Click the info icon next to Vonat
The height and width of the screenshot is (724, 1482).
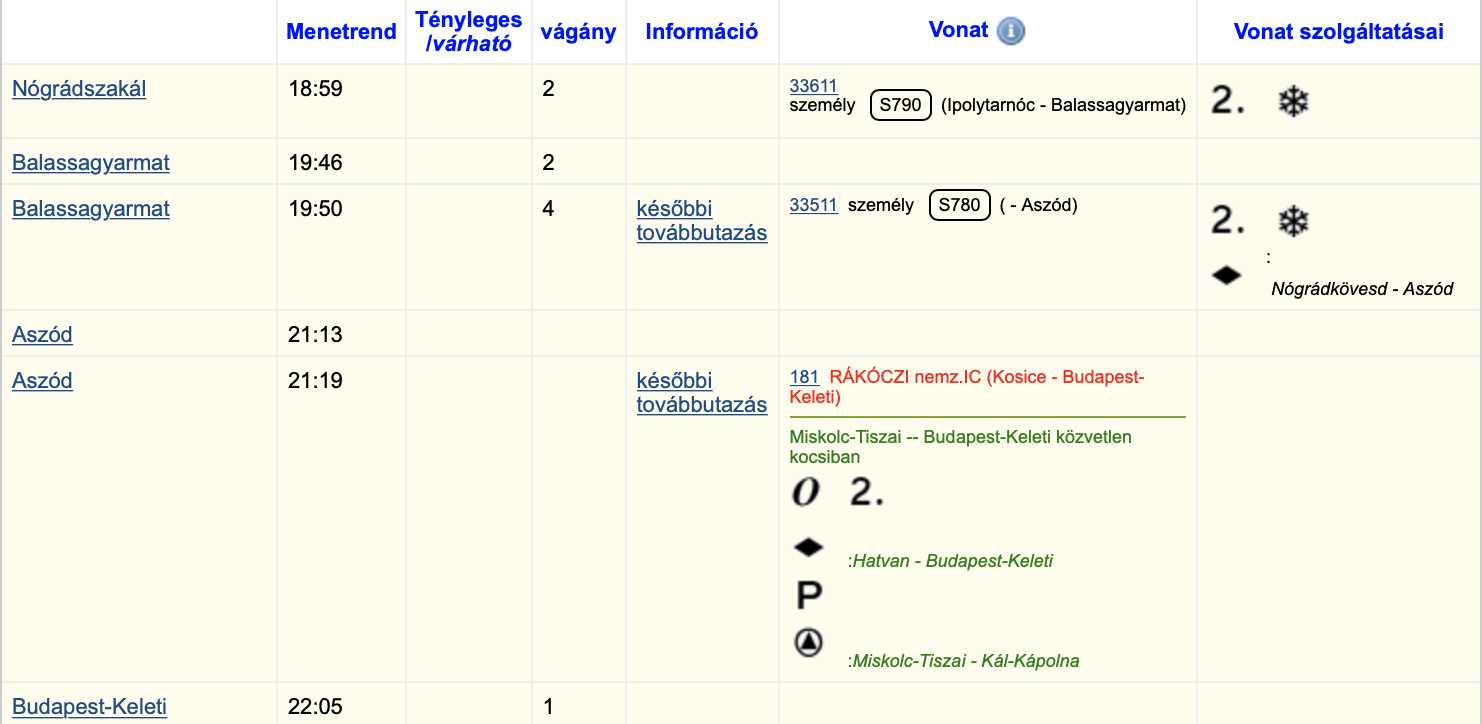pos(1011,31)
